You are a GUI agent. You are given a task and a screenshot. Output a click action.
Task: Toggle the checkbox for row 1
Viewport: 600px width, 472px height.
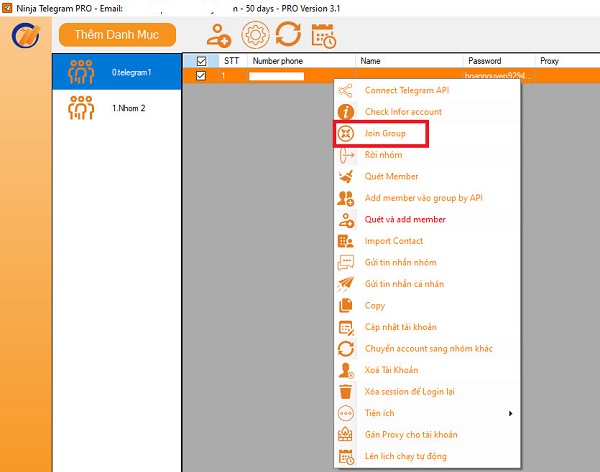coord(201,76)
